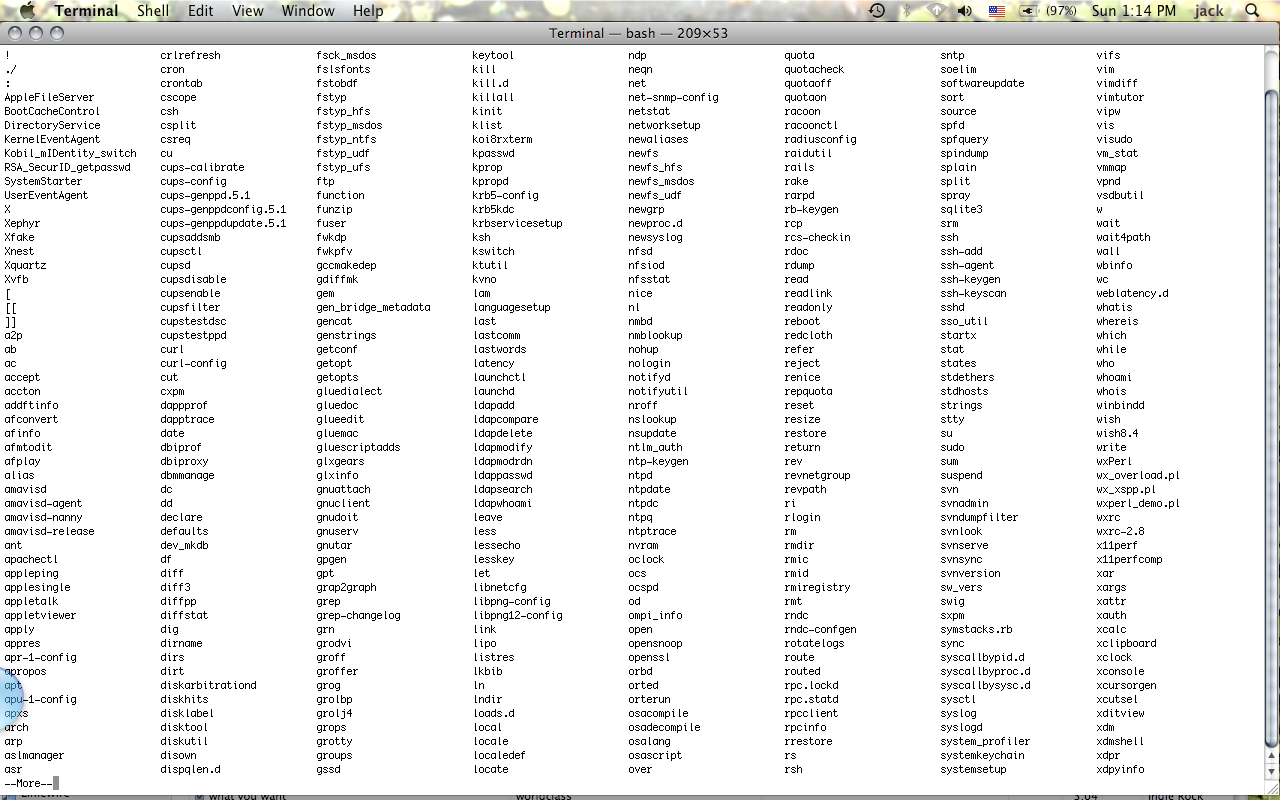This screenshot has width=1280, height=800.
Task: Click the blinking cursor at More prompt
Action: 58,783
